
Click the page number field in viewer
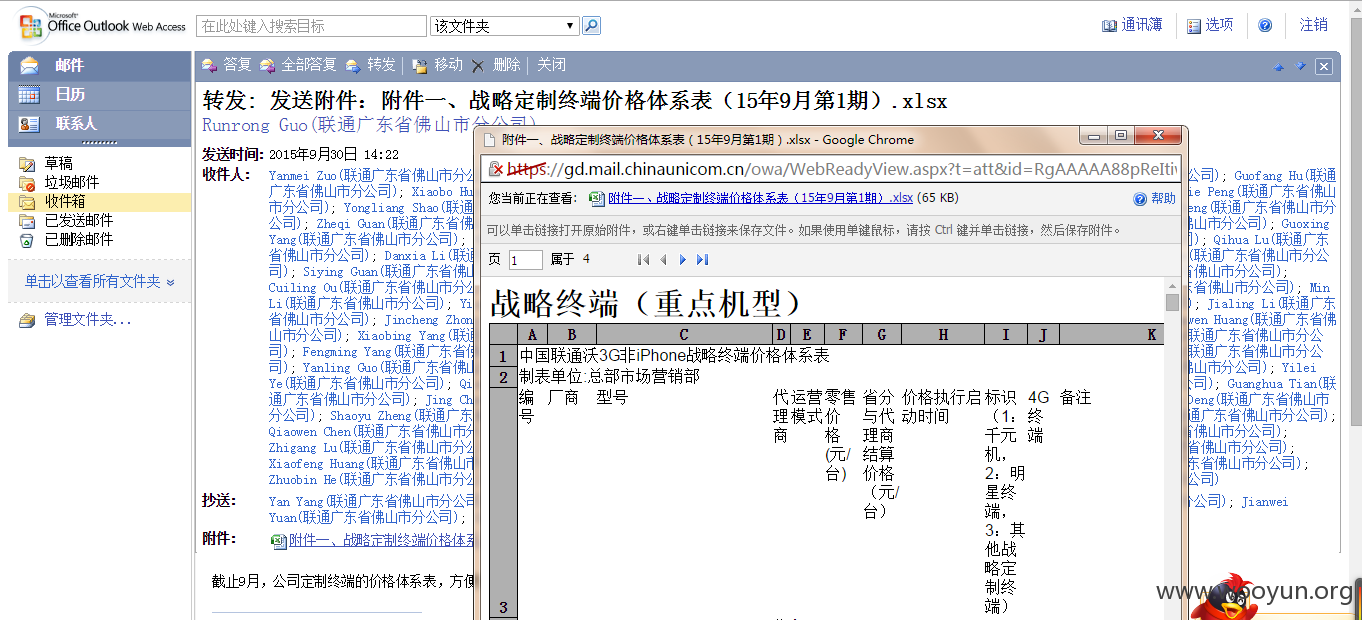click(x=525, y=260)
